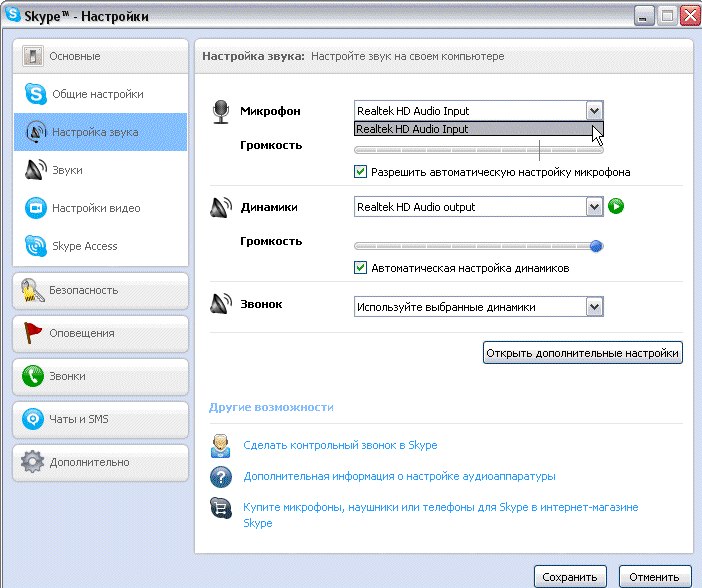Select Realtek HD Audio Input from dropdown list
This screenshot has height=588, width=702.
[x=479, y=129]
